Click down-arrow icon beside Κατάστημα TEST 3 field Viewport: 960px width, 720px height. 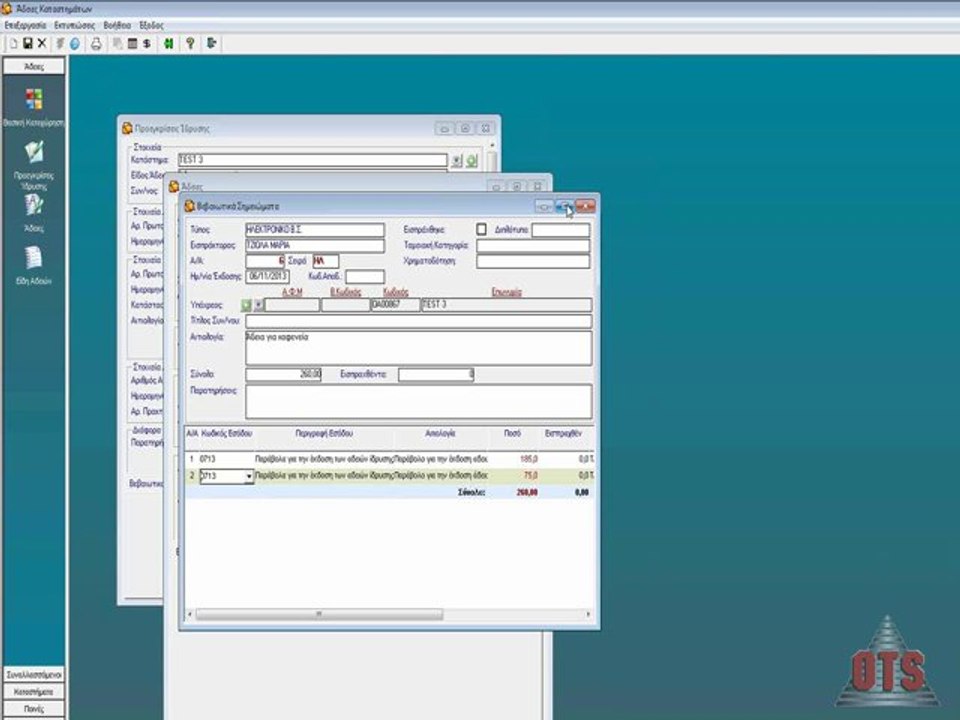(457, 161)
